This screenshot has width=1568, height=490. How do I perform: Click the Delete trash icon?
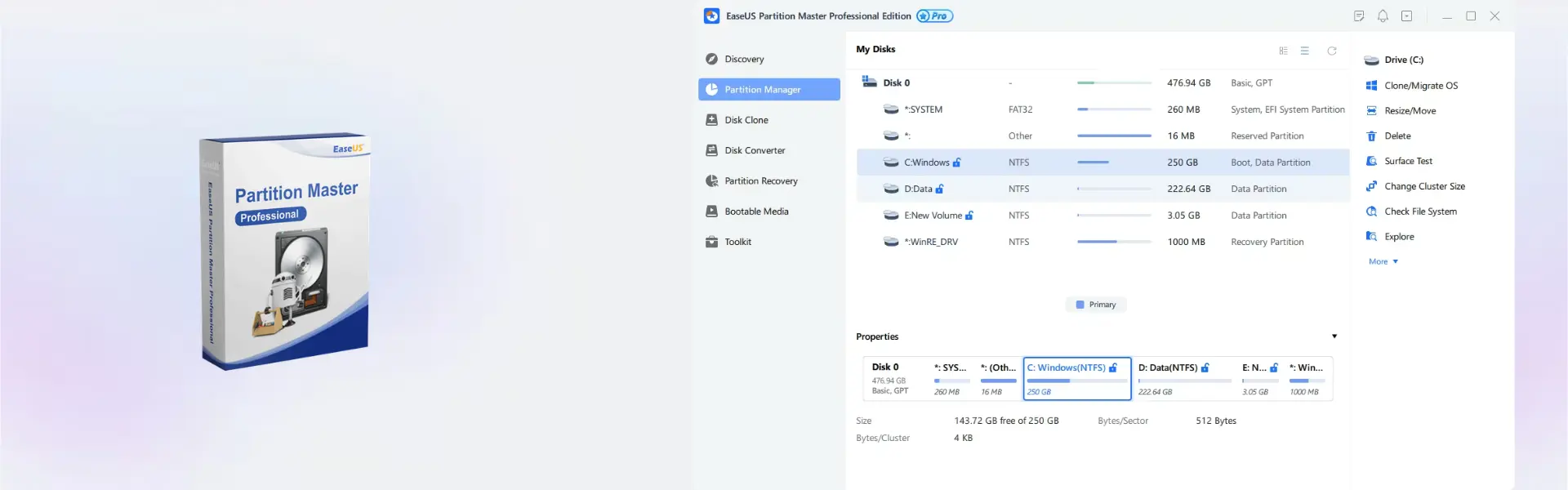pos(1371,136)
